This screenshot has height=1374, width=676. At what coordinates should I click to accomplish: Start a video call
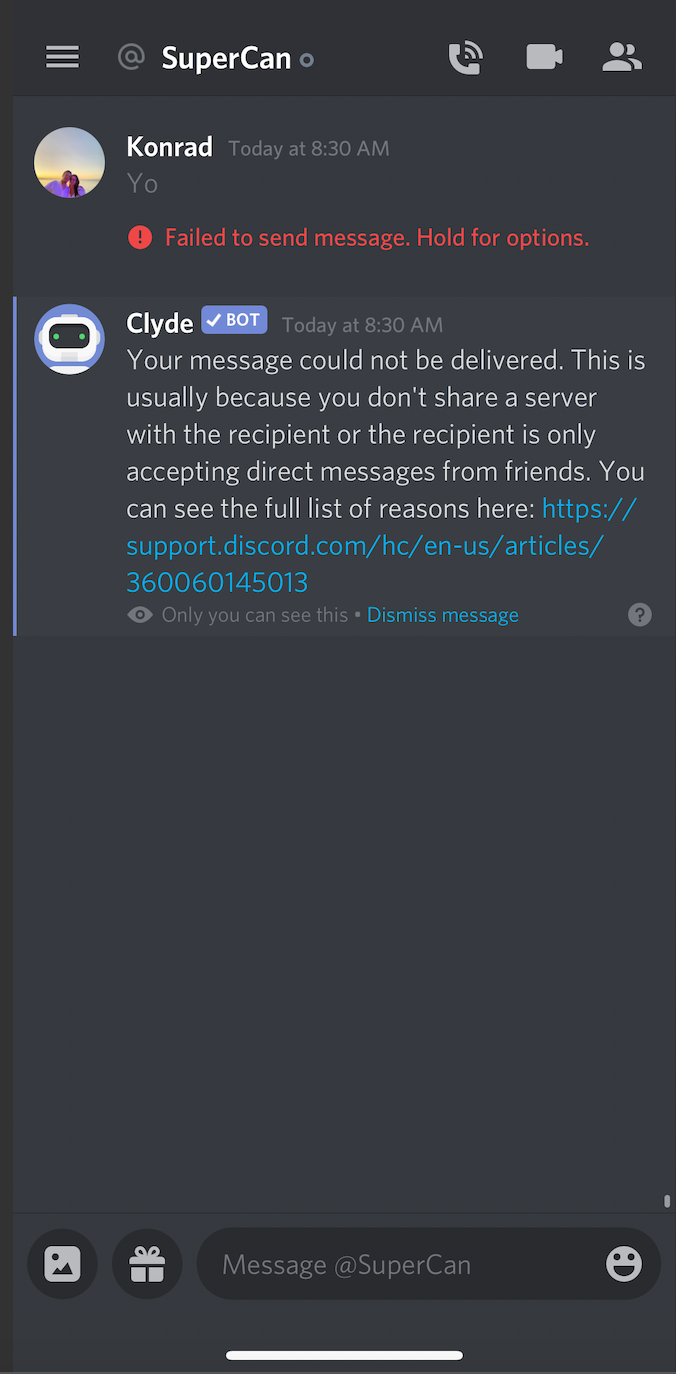(544, 58)
